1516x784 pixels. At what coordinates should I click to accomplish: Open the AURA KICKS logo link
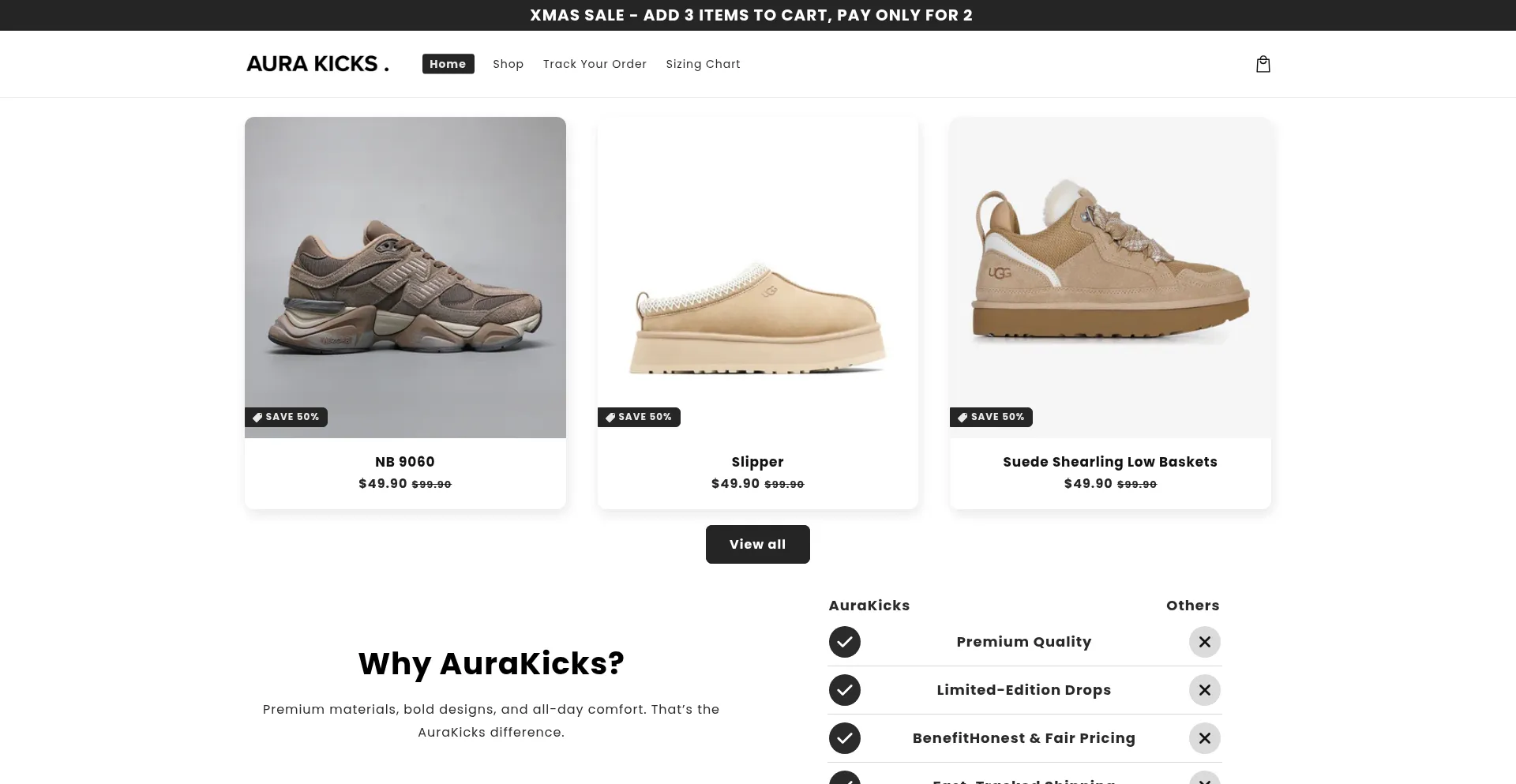point(317,63)
